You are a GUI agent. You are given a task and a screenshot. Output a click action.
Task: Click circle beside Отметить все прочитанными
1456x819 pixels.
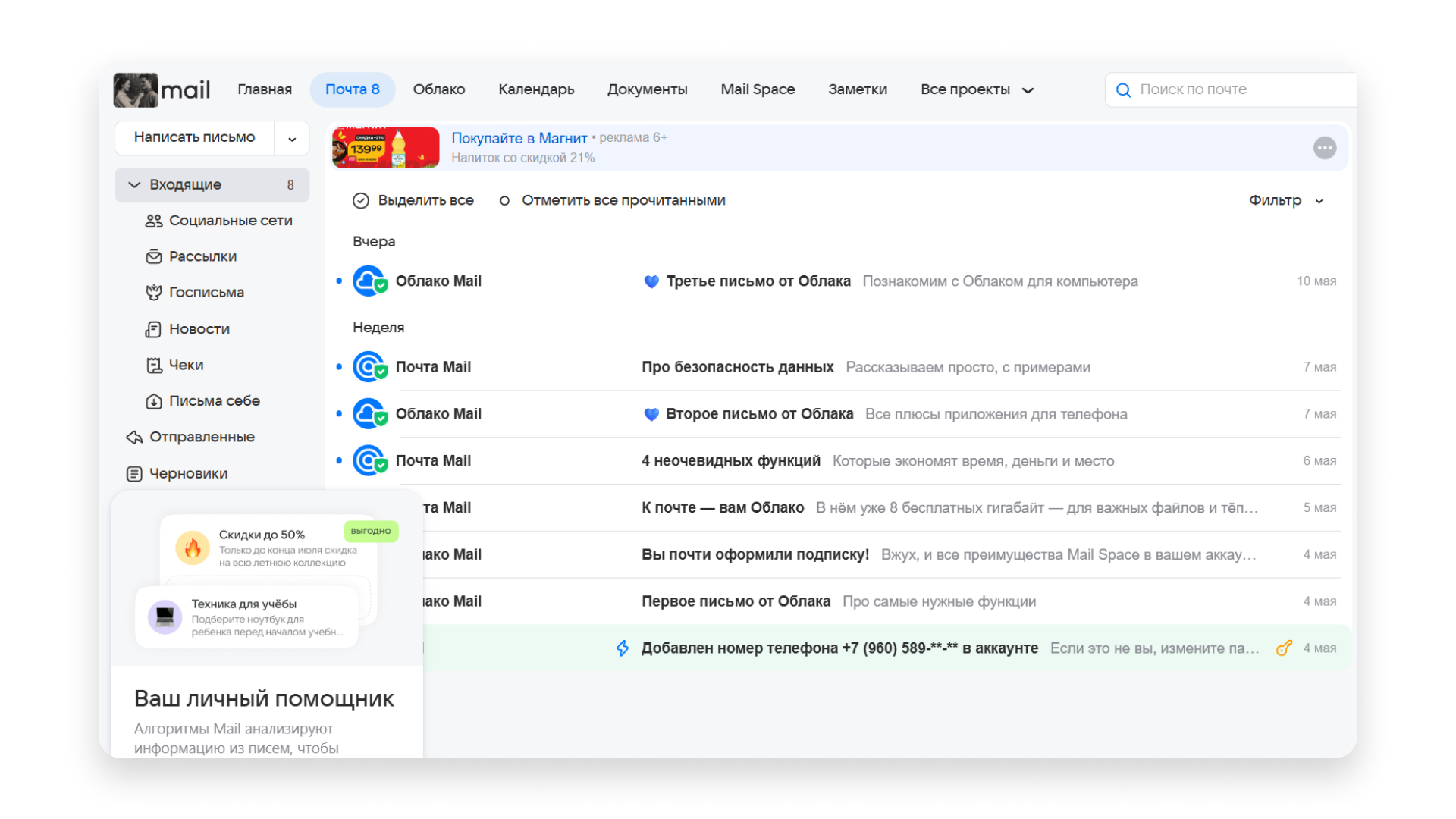504,201
